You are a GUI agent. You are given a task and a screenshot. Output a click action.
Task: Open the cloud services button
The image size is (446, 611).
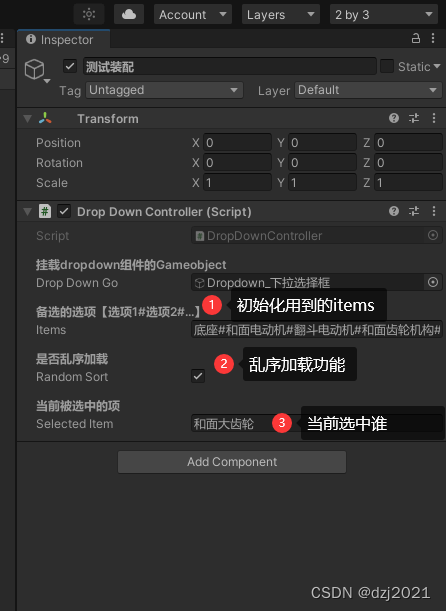click(129, 14)
